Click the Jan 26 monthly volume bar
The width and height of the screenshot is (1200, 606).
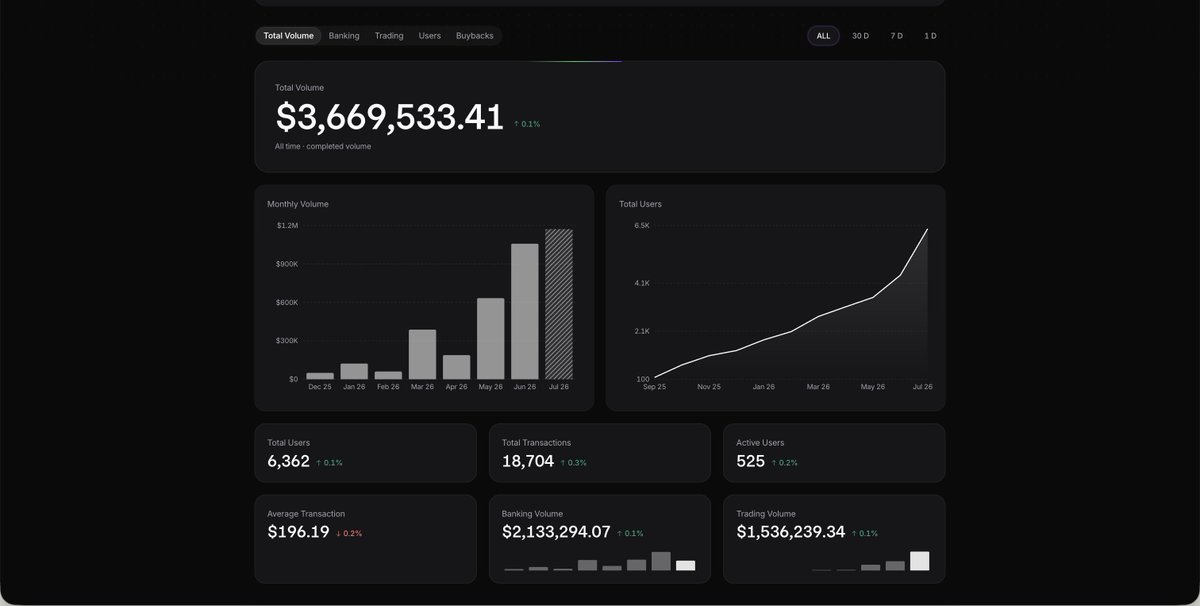tap(354, 371)
